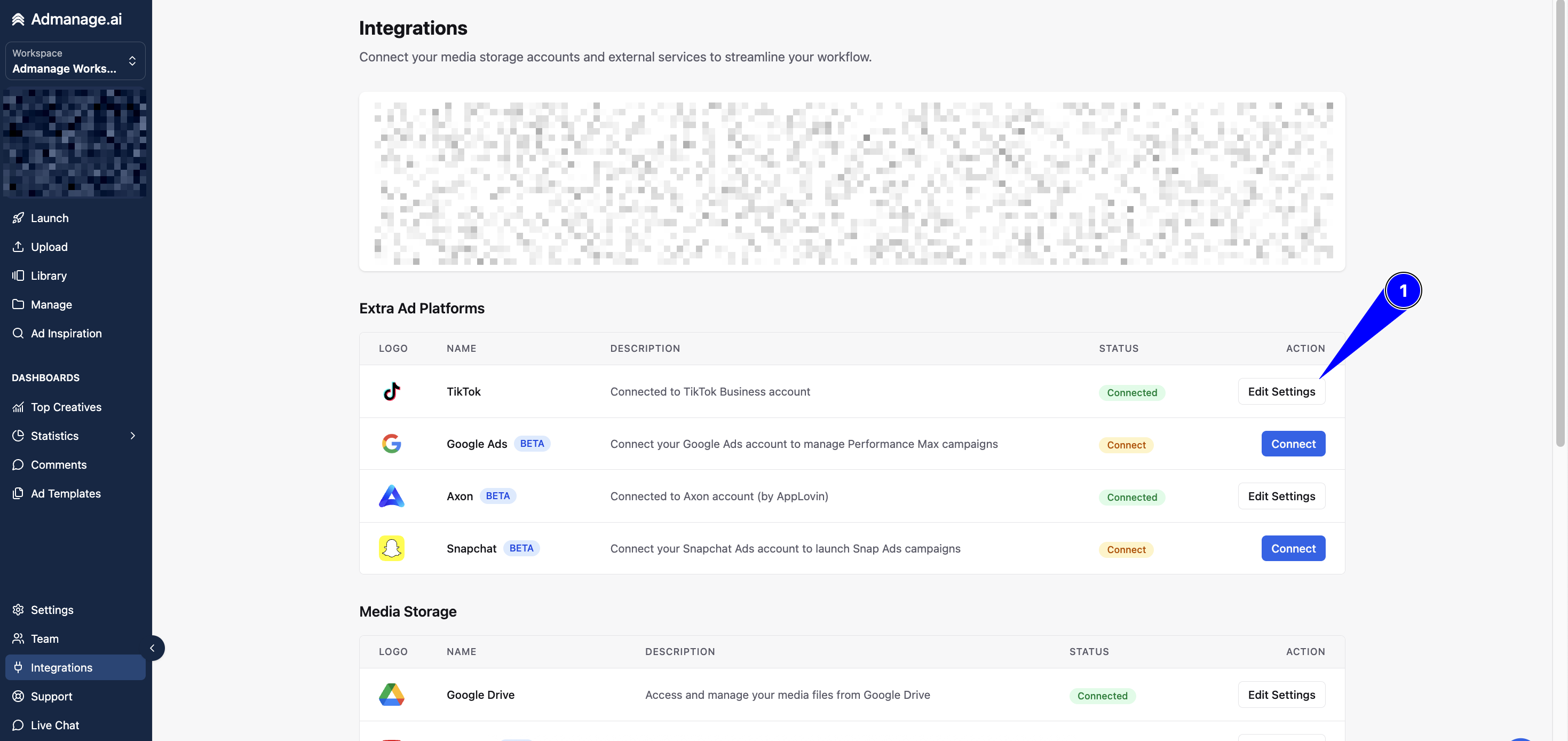Expand the Statistics submenu chevron
The image size is (1568, 741).
133,436
